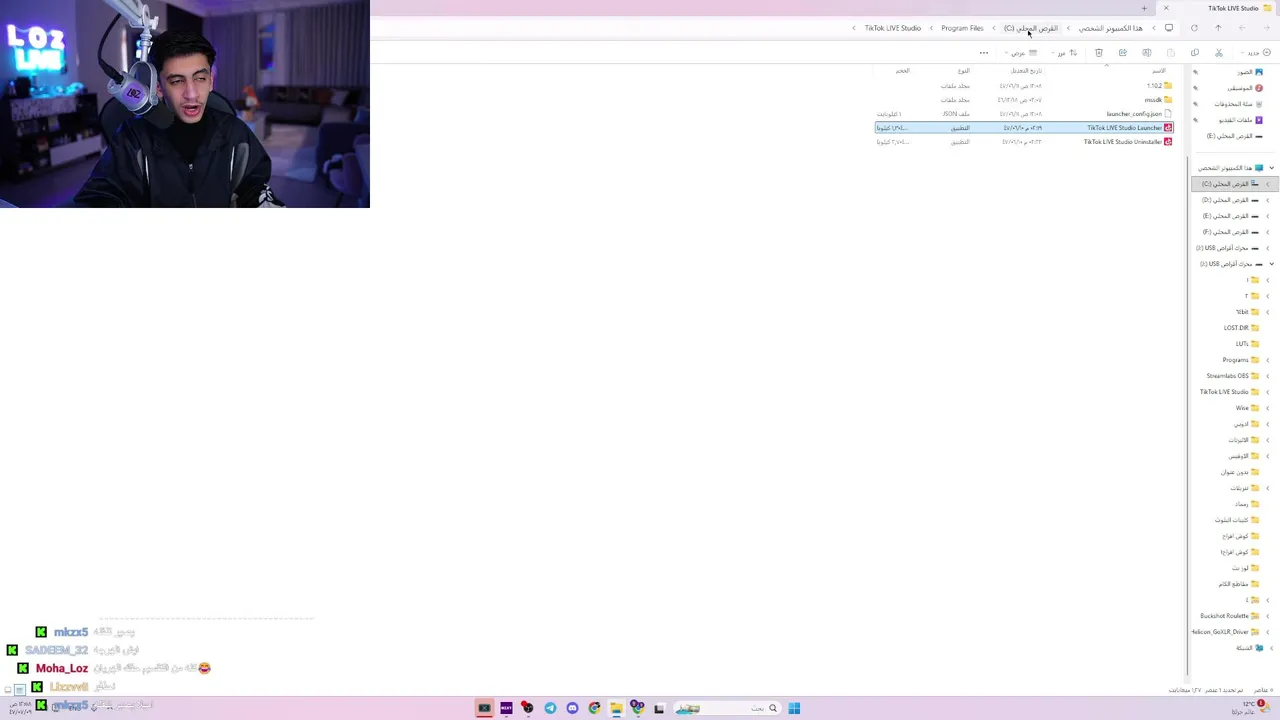This screenshot has height=720, width=1280.
Task: Go up one folder with the Up arrow
Action: 1218,28
